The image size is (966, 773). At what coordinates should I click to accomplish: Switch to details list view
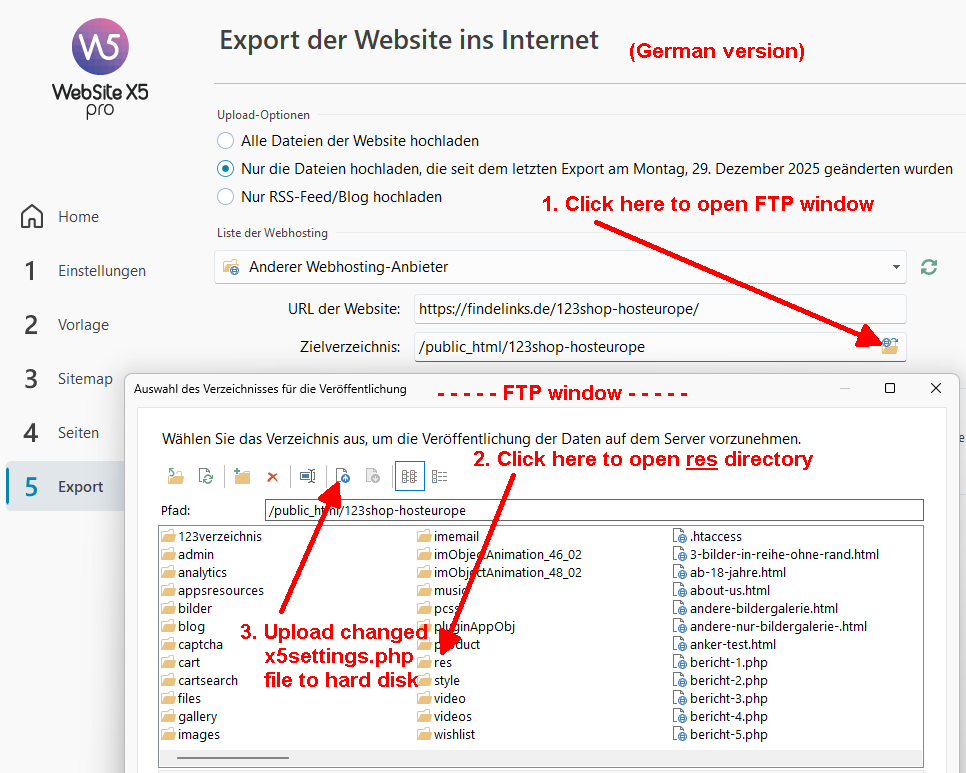point(439,477)
